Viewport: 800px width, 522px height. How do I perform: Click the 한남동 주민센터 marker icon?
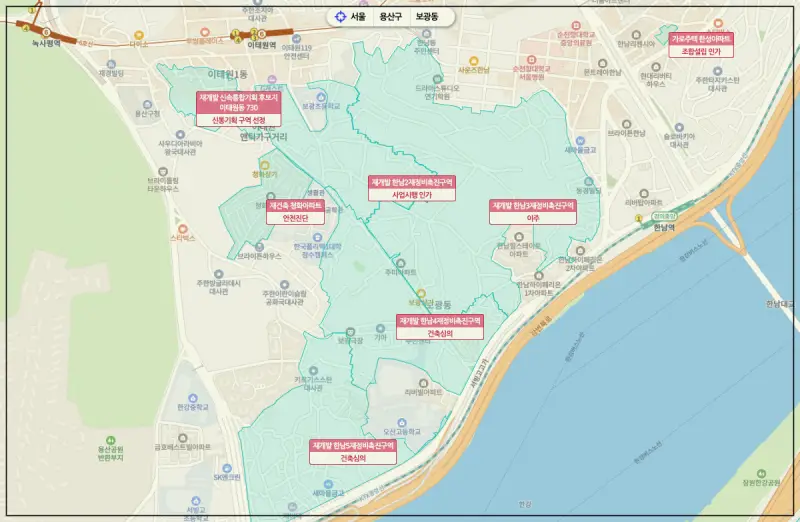tap(426, 34)
